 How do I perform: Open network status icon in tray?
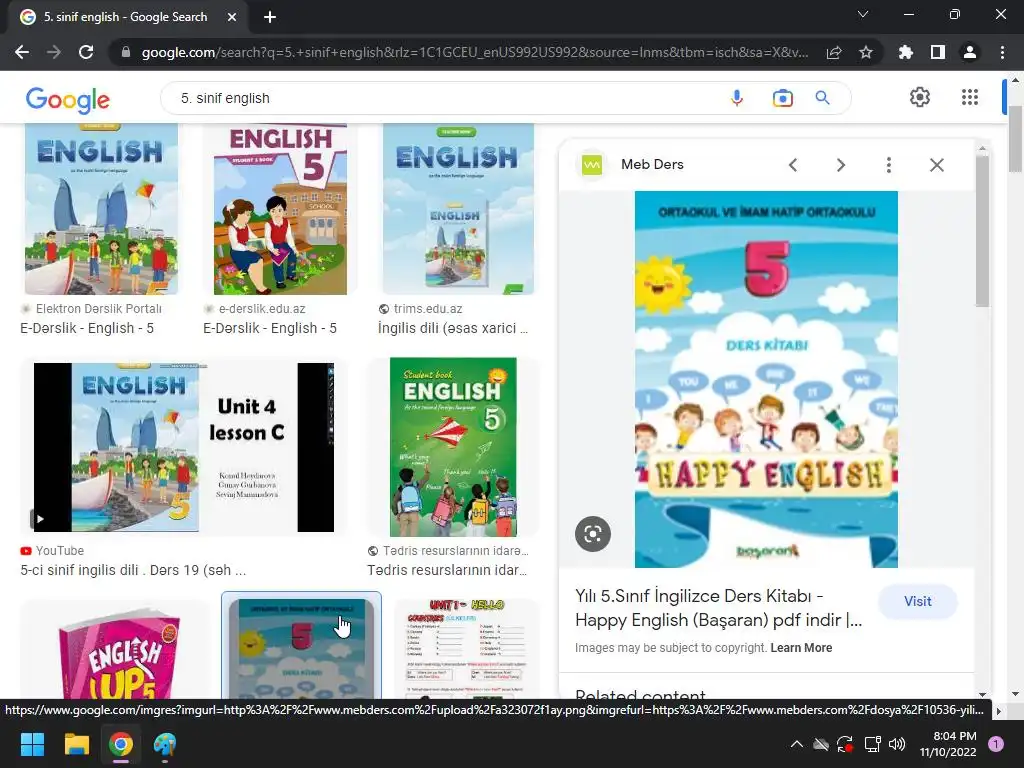(872, 744)
